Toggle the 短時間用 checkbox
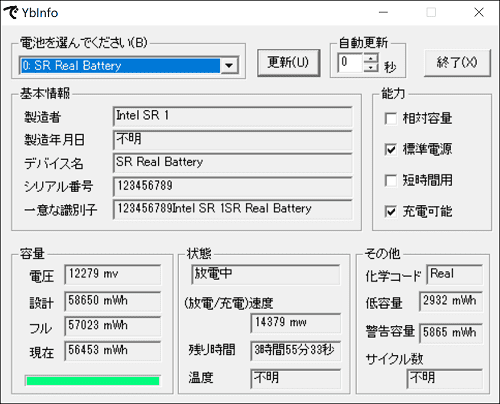This screenshot has width=500, height=404. tap(391, 181)
